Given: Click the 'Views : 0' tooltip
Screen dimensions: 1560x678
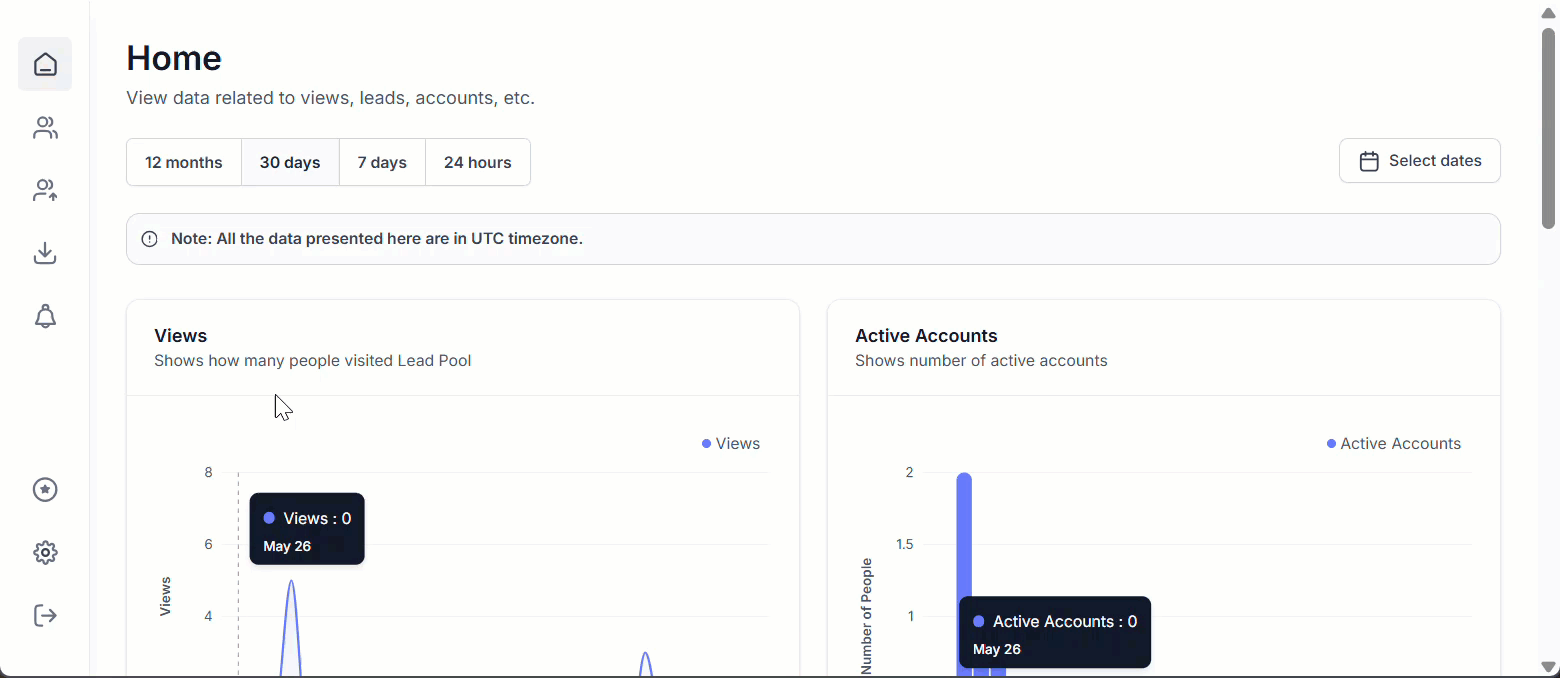Looking at the screenshot, I should click(x=307, y=529).
